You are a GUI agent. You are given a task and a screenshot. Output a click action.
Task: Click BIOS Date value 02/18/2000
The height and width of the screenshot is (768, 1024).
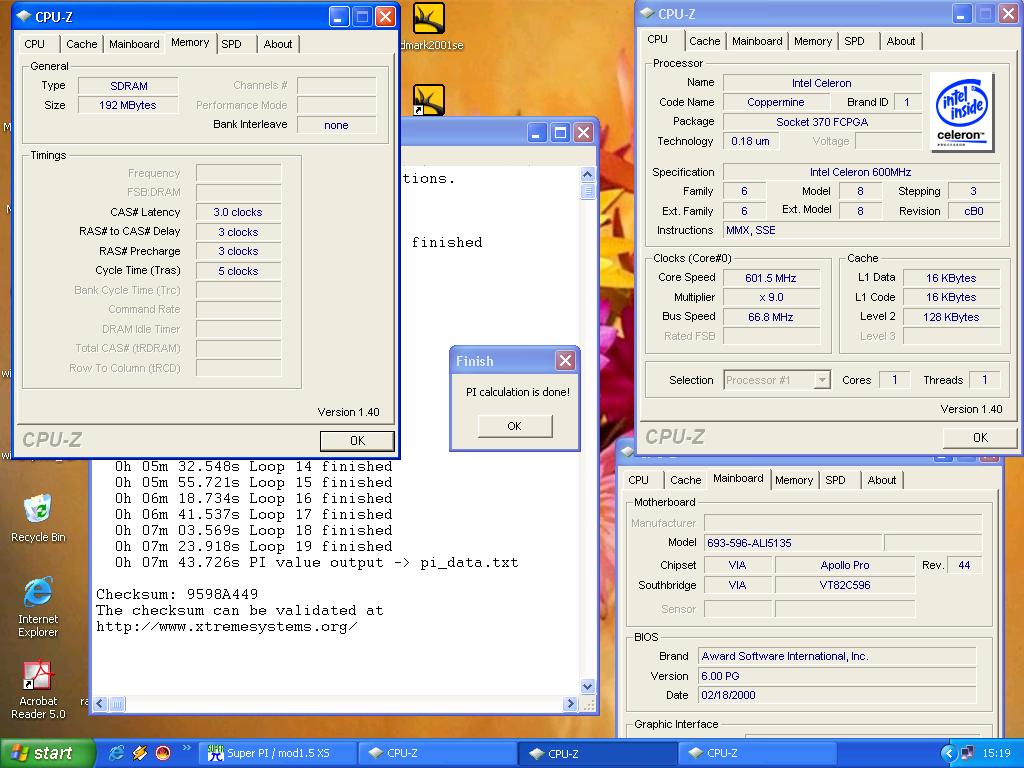pyautogui.click(x=837, y=696)
